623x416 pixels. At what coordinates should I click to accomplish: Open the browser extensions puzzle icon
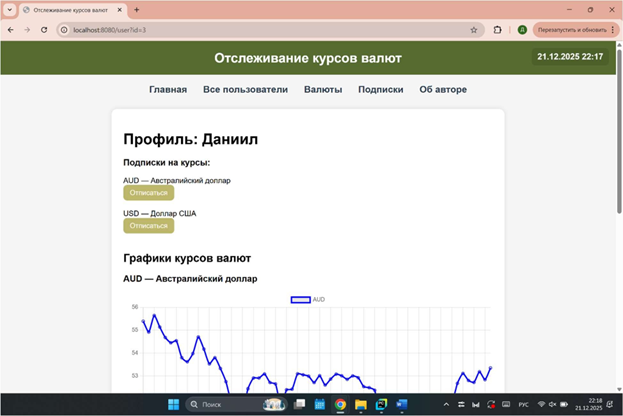click(497, 30)
